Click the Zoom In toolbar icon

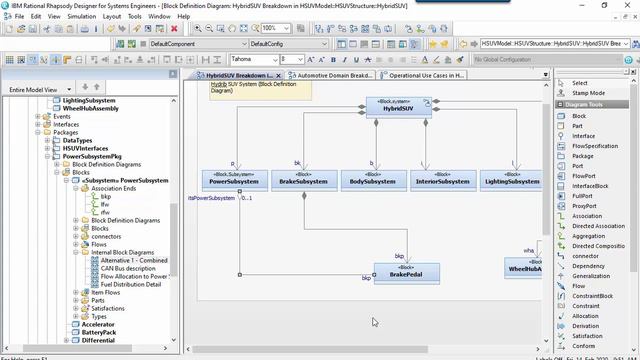[x=198, y=28]
